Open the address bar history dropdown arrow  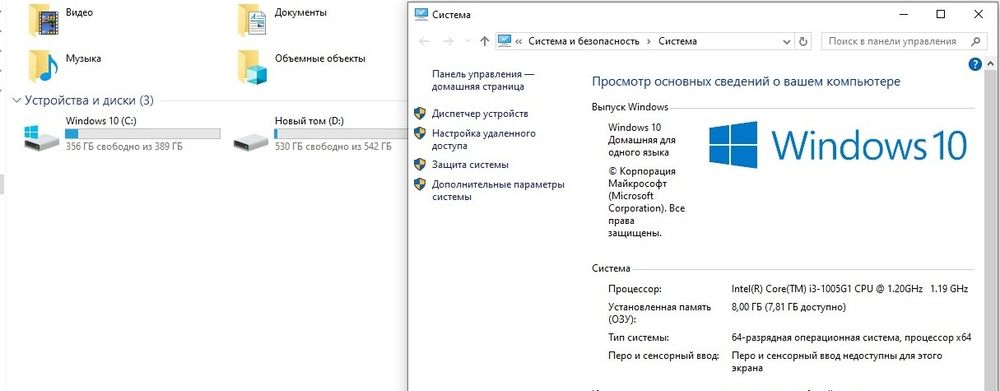pos(786,41)
